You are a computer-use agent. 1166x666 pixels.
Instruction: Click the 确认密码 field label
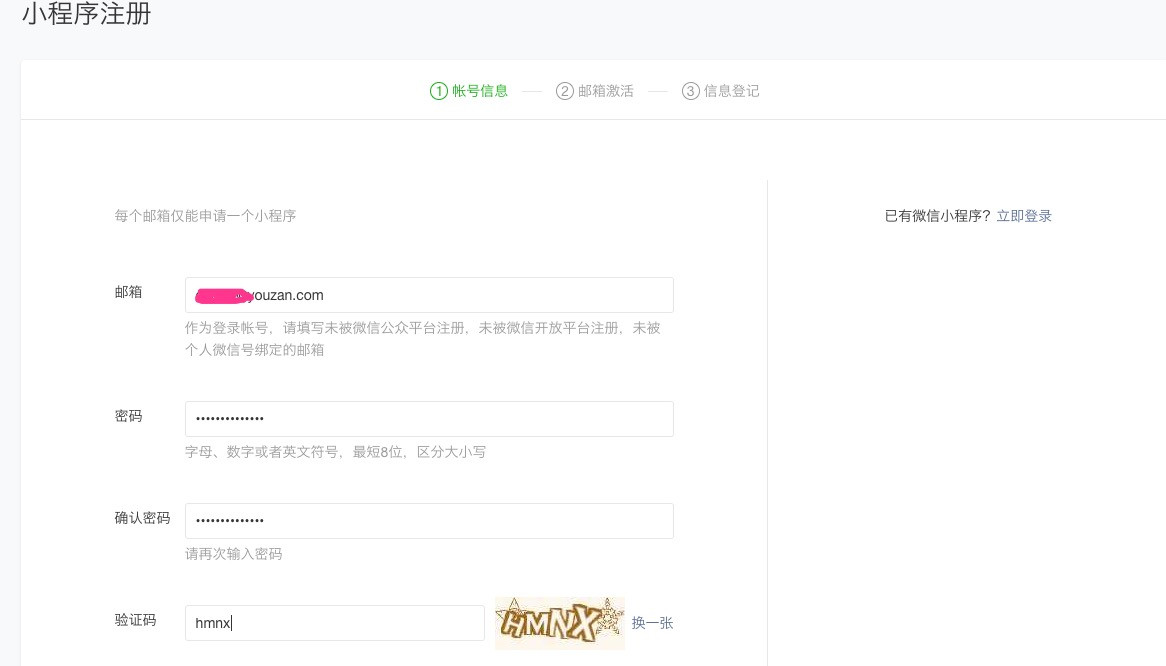(142, 518)
